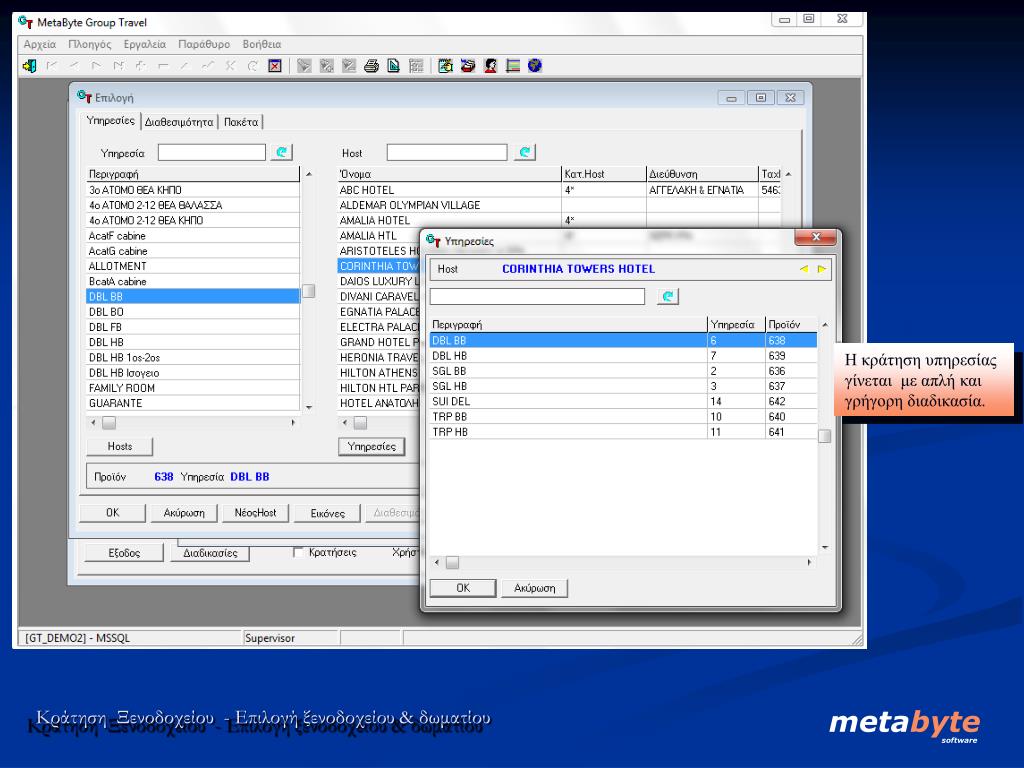The width and height of the screenshot is (1024, 768).
Task: Click the grayed first-record navigation icon
Action: [52, 65]
